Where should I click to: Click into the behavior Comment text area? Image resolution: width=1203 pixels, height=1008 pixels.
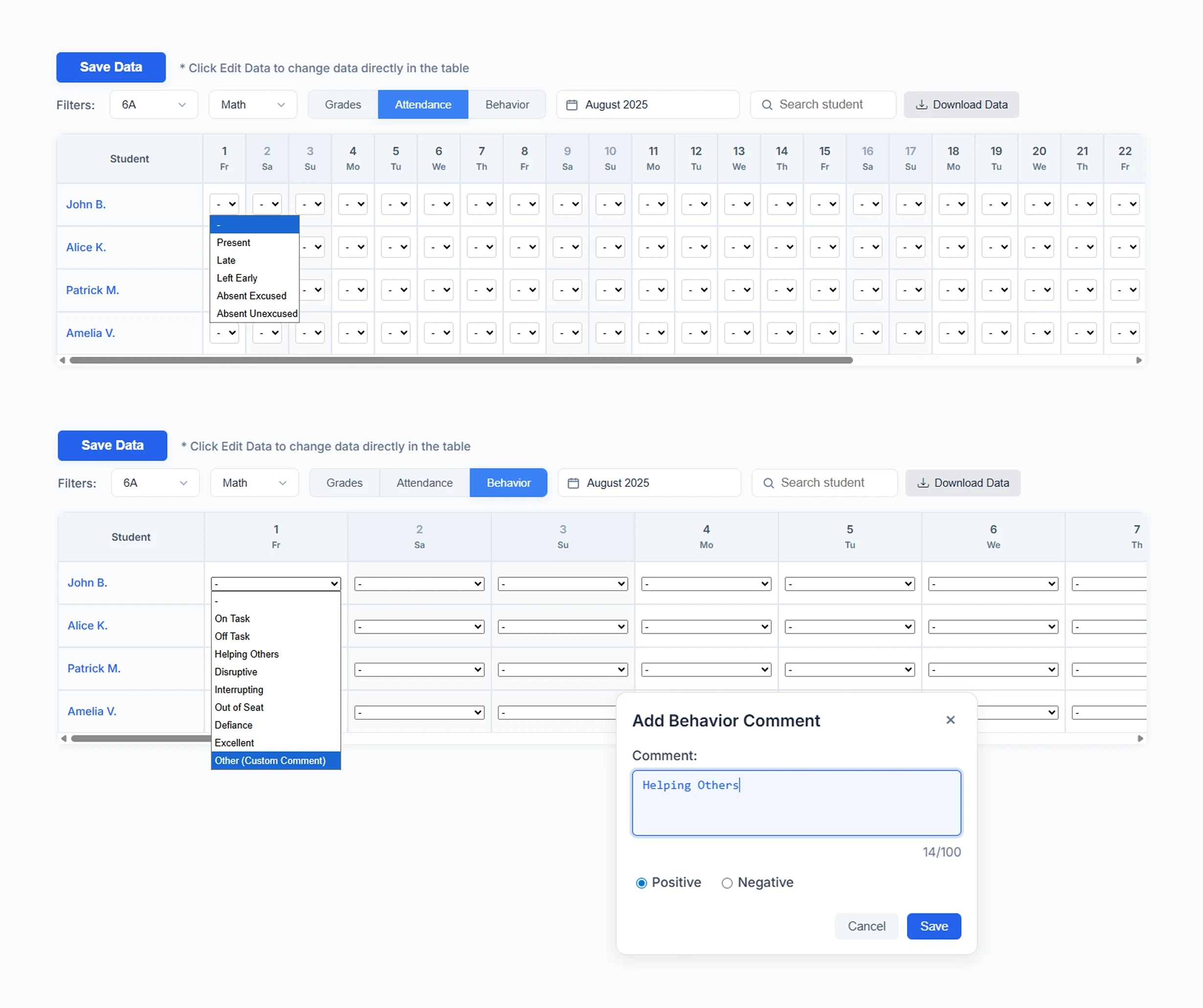[796, 802]
